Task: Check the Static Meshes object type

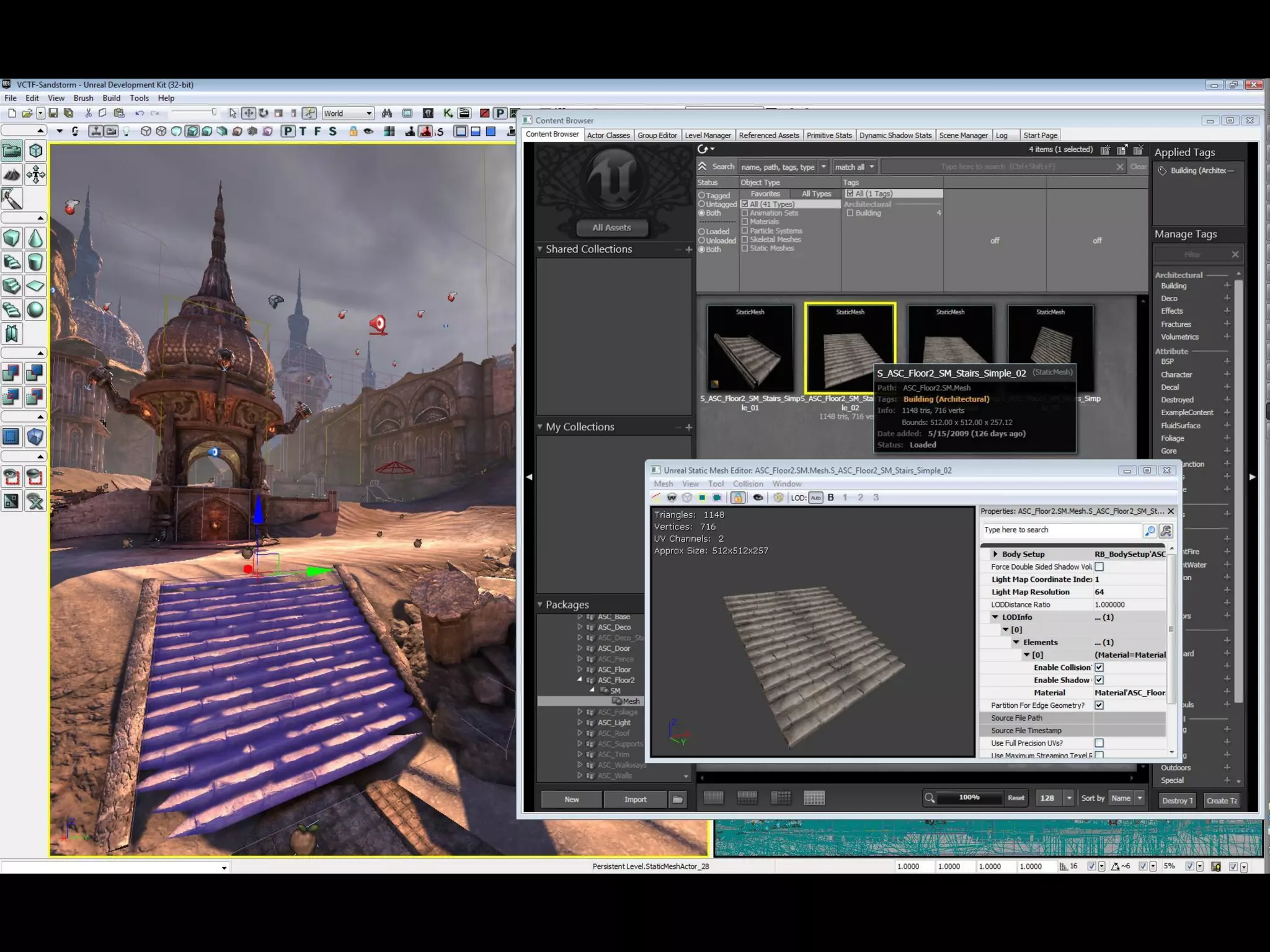Action: (745, 249)
